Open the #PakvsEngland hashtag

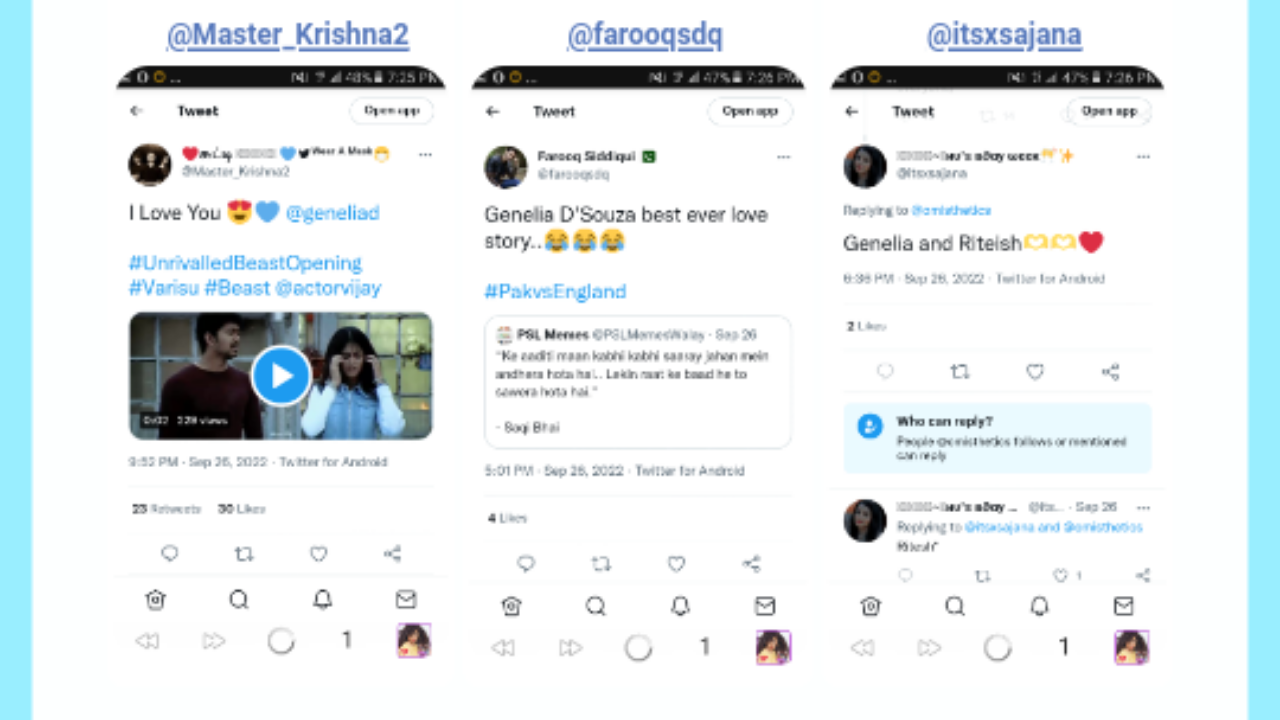pos(555,291)
